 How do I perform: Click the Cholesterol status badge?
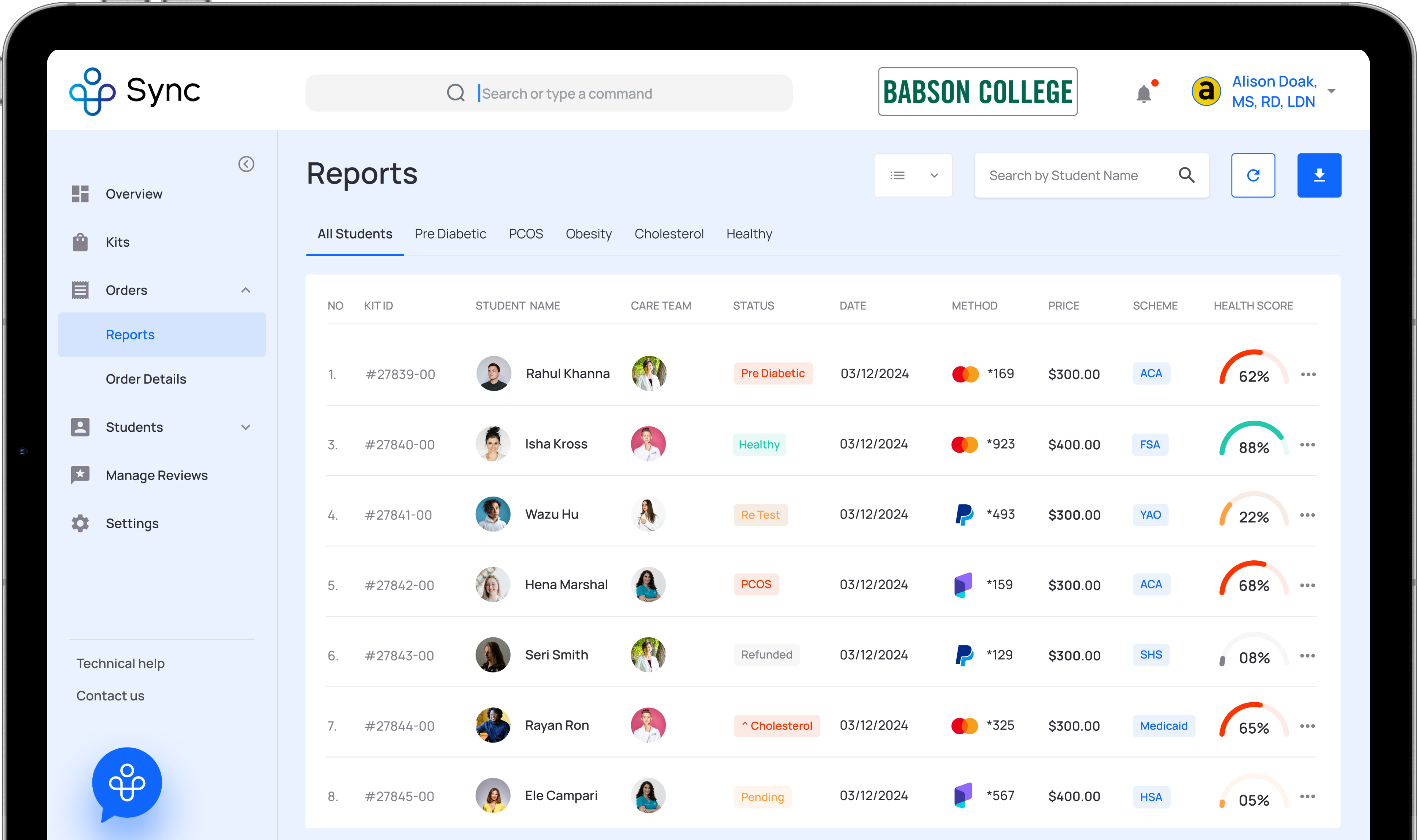[777, 726]
